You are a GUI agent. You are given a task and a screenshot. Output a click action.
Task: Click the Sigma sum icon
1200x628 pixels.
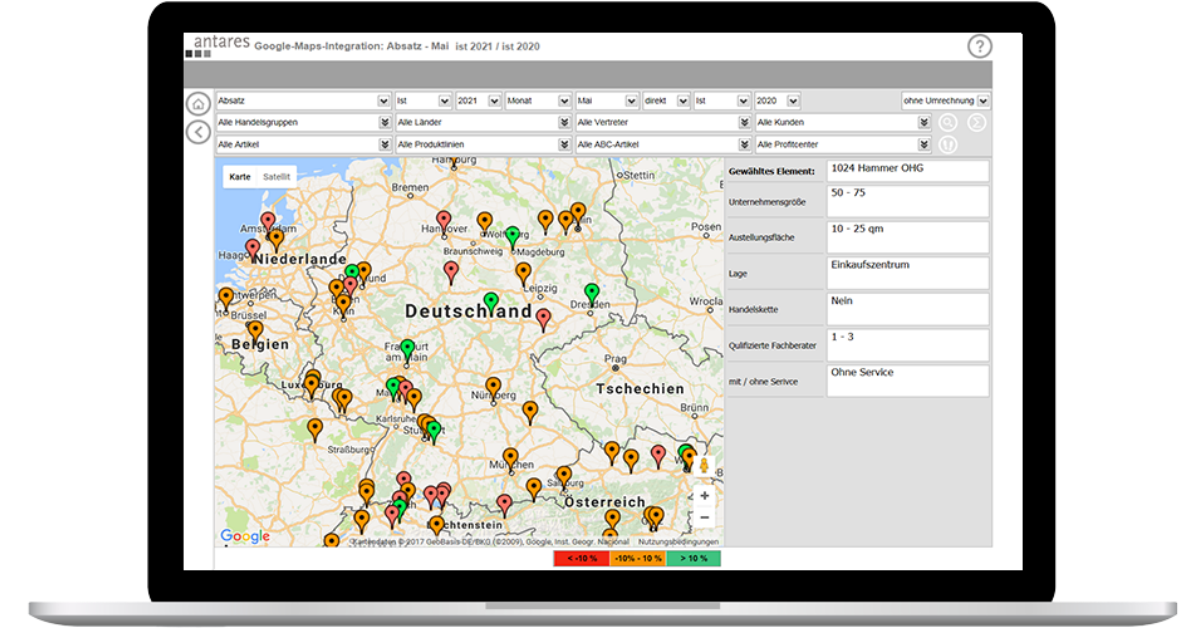click(x=977, y=122)
